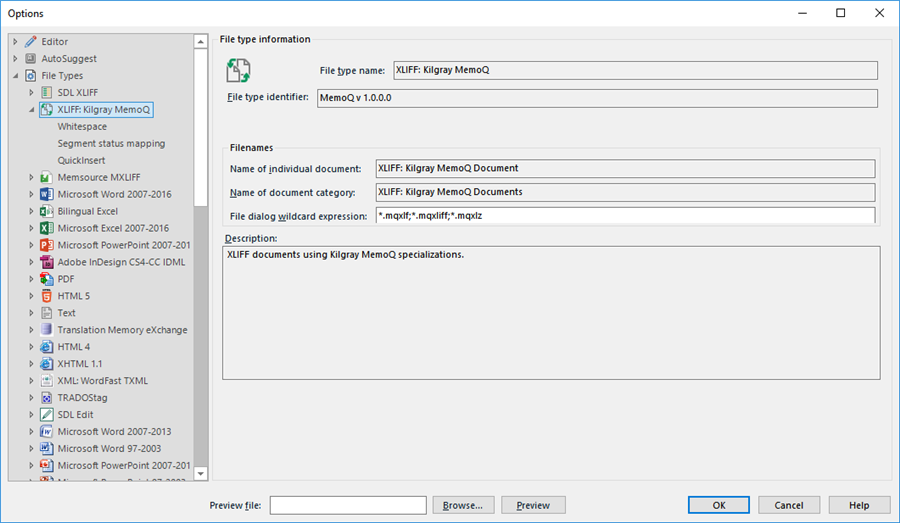The width and height of the screenshot is (900, 523).
Task: Select the Whitespace settings page
Action: click(x=82, y=126)
